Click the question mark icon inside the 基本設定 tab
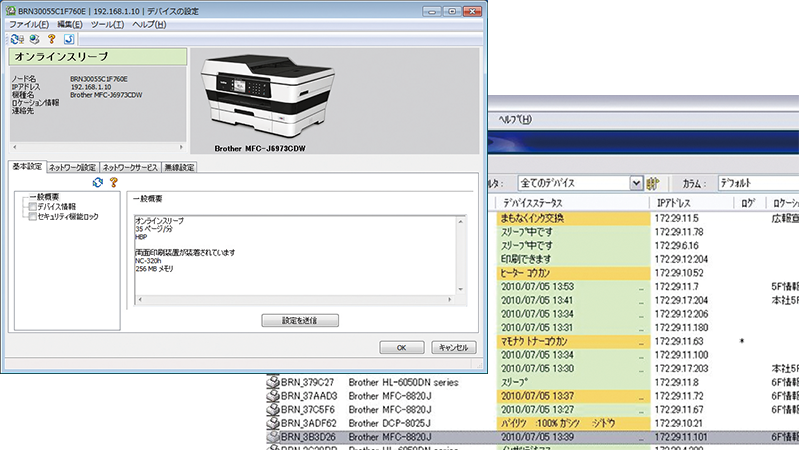Viewport: 799px width, 450px height. [x=114, y=182]
